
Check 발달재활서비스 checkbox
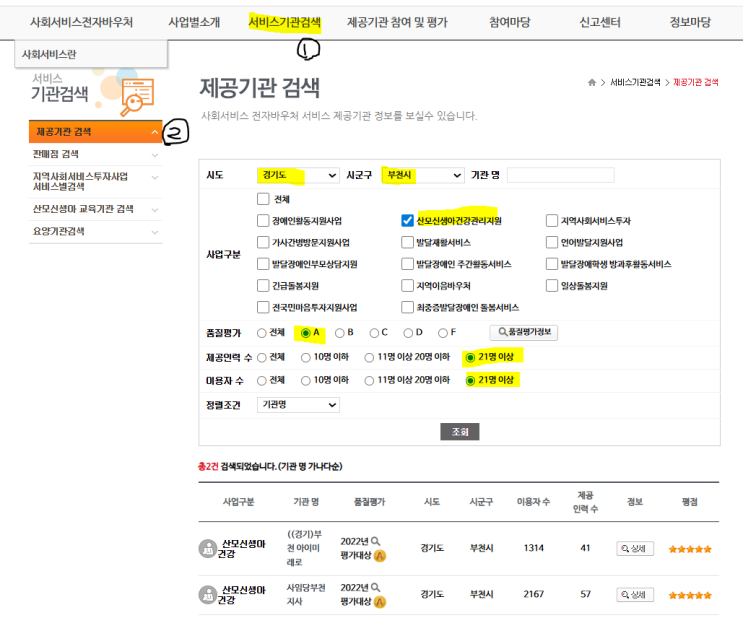point(407,243)
